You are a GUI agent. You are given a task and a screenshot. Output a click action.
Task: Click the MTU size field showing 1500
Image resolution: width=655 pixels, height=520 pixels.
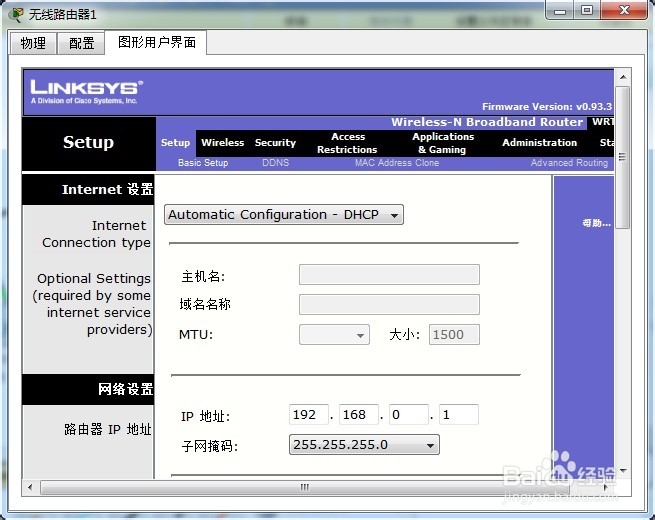point(454,335)
